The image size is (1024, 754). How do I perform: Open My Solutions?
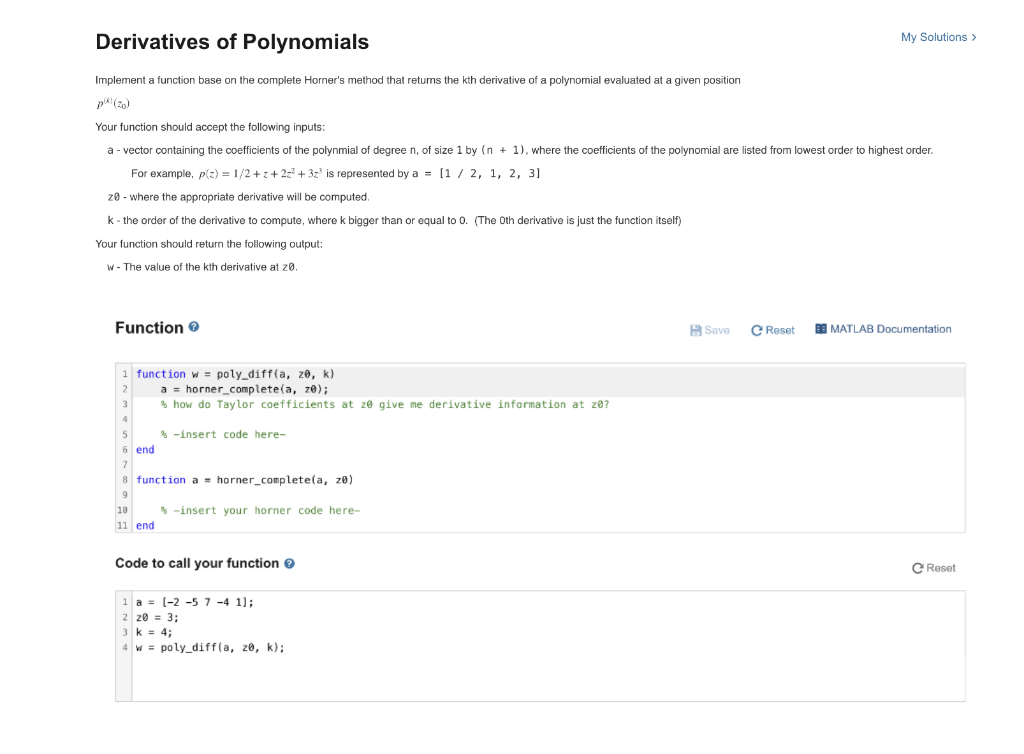tap(934, 37)
